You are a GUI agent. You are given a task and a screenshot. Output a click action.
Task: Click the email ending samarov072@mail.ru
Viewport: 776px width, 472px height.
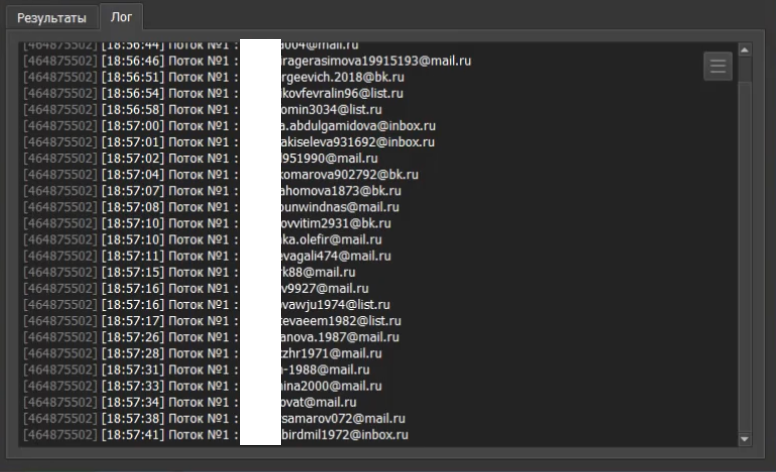(343, 419)
